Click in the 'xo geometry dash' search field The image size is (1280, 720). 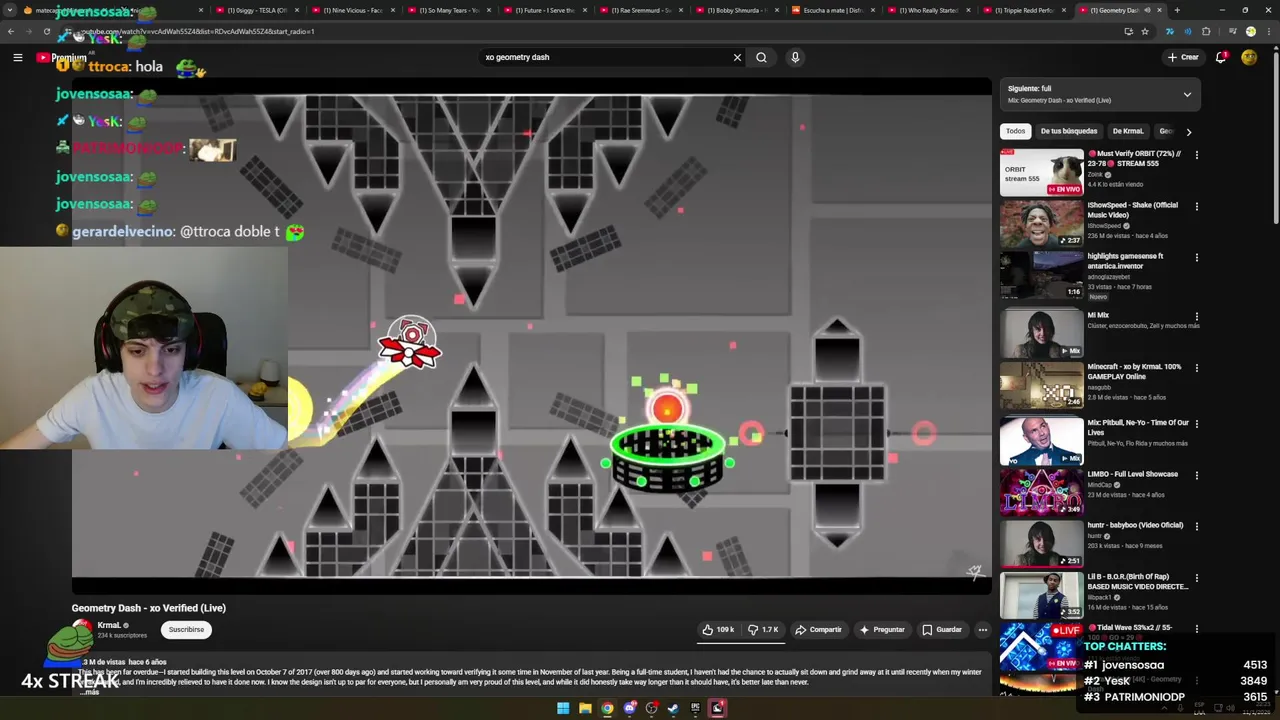tap(605, 57)
